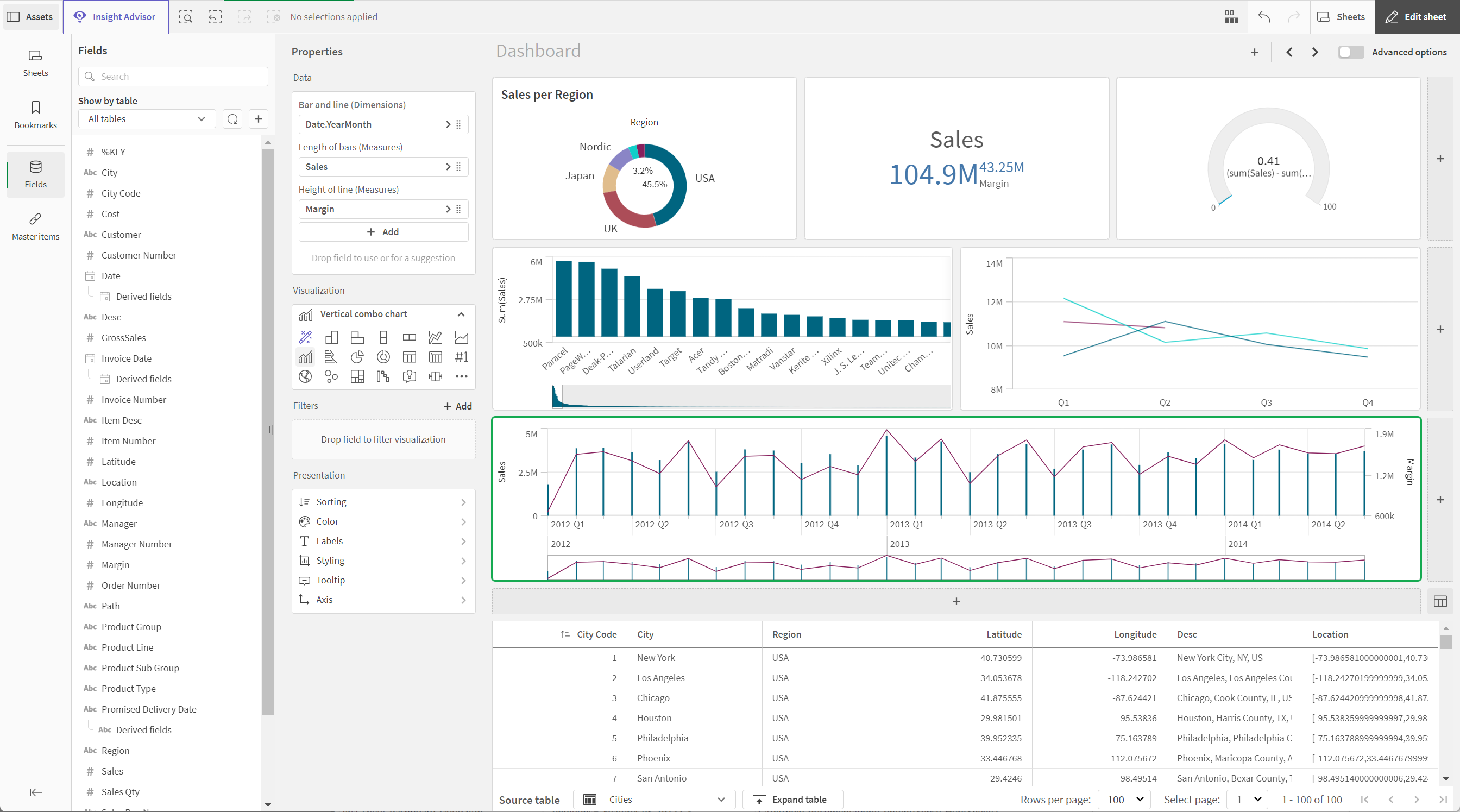The image size is (1460, 812).
Task: Expand the Color presentation option
Action: 383,521
